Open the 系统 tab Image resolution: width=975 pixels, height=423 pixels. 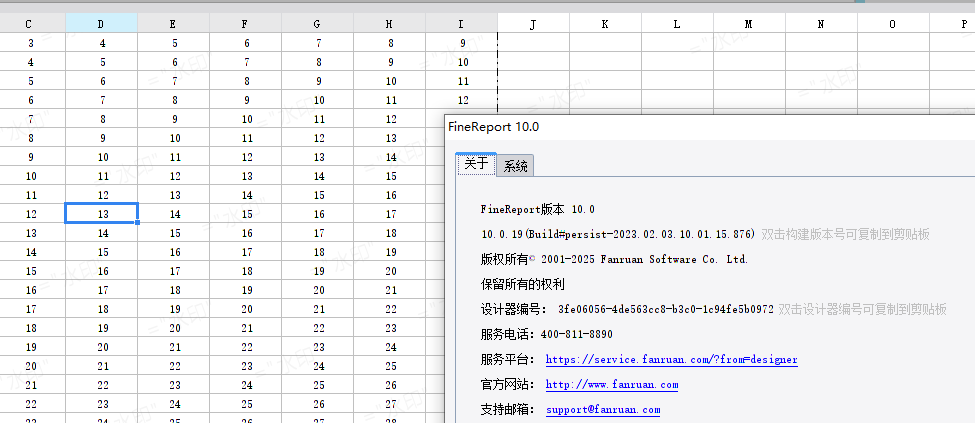pos(515,166)
